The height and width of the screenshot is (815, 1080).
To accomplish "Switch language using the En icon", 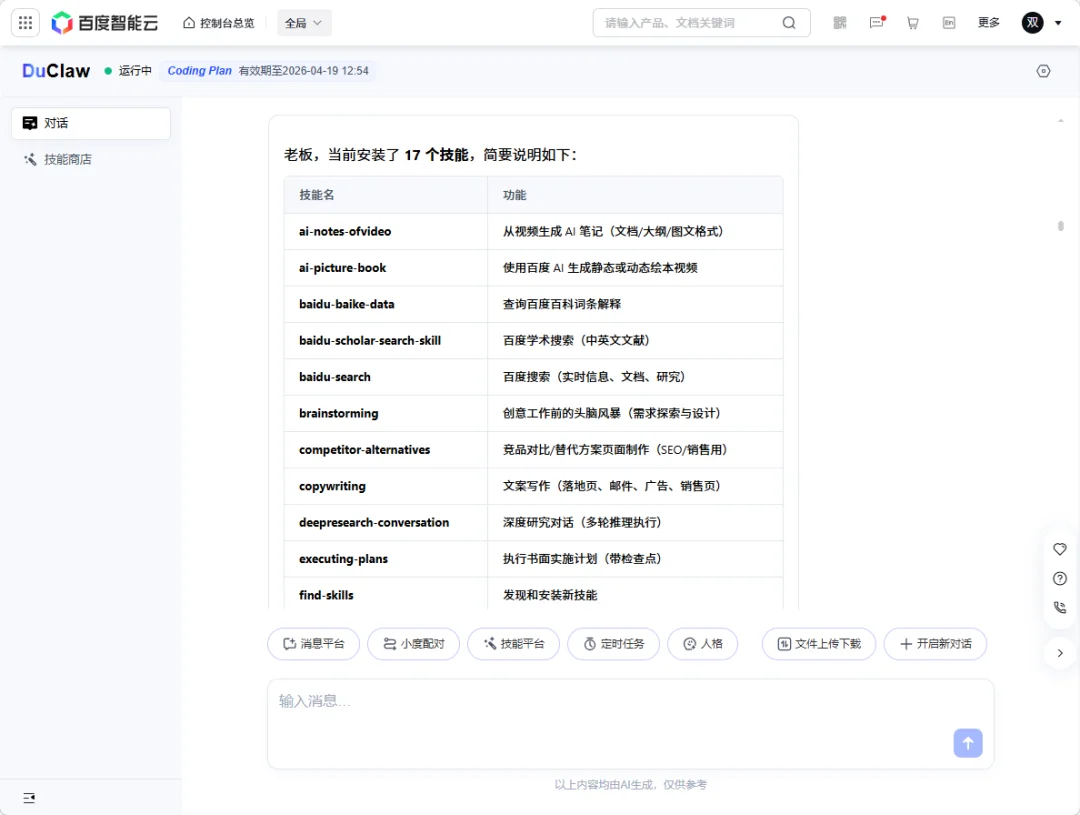I will [x=949, y=22].
